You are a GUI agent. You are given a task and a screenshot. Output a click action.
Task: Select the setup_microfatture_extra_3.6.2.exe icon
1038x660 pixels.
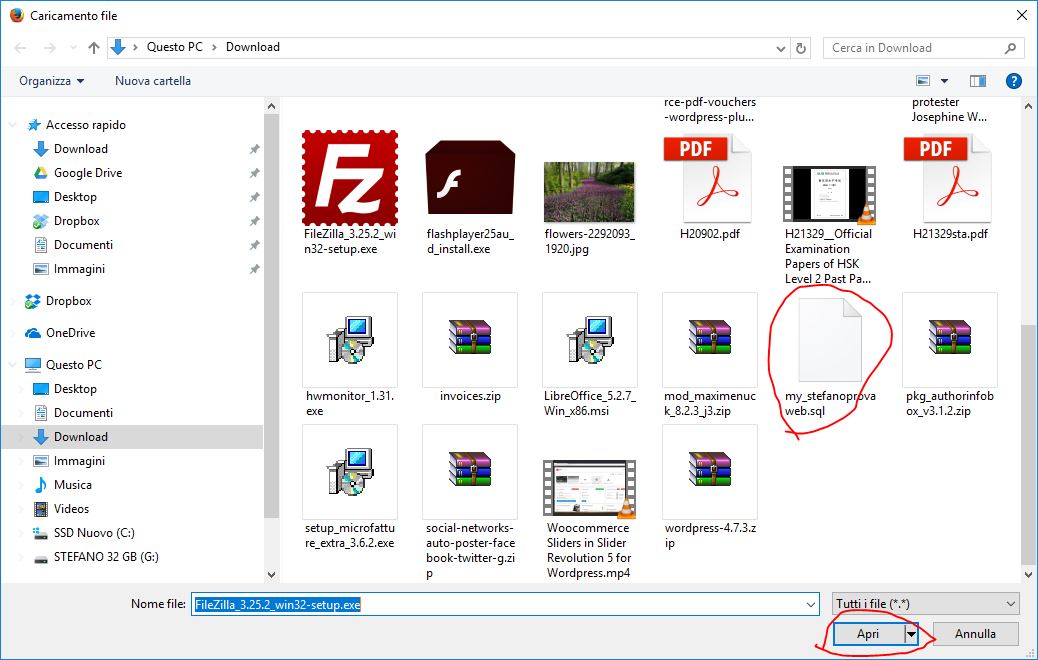[350, 472]
